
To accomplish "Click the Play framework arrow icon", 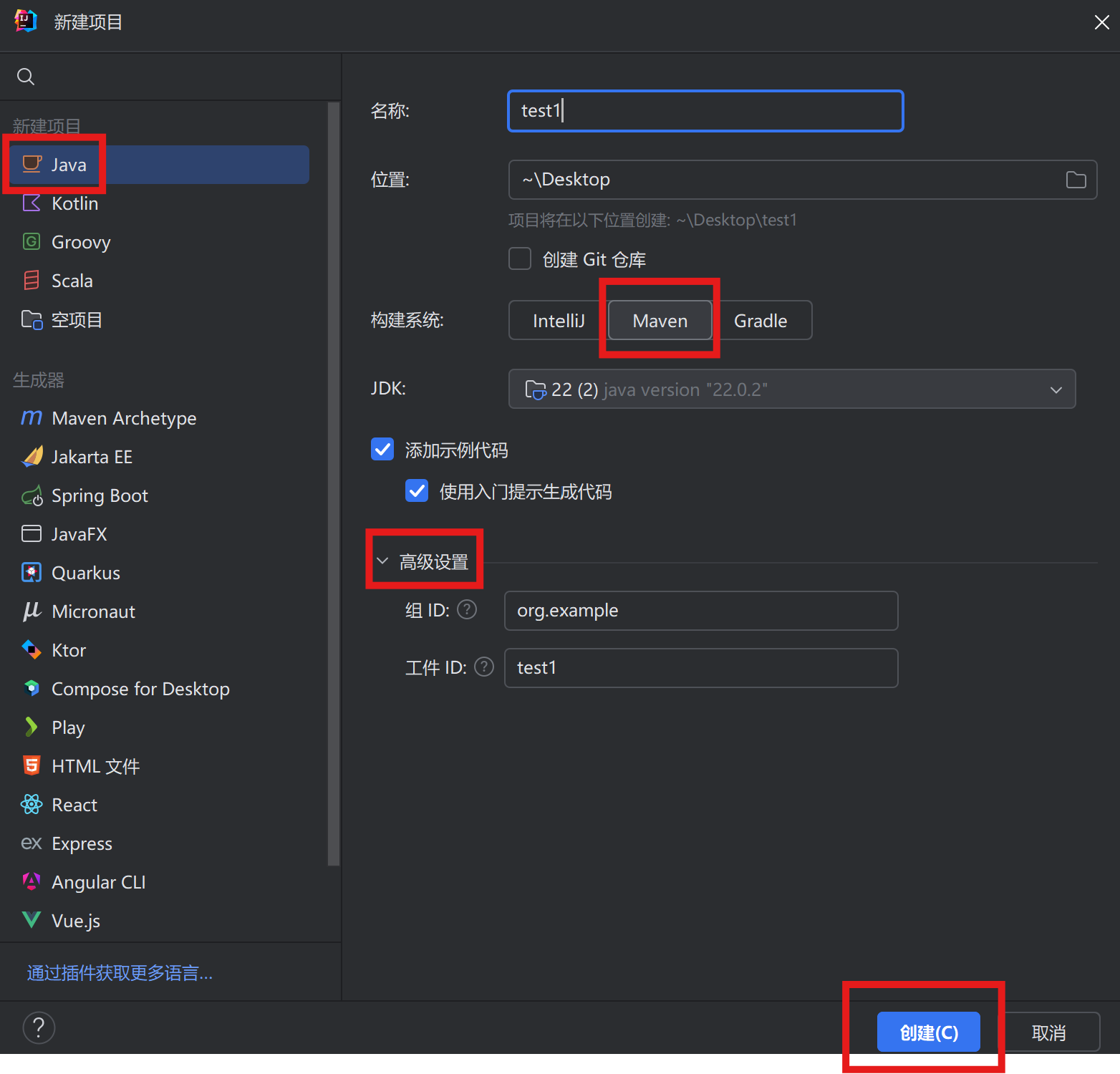I will (31, 727).
